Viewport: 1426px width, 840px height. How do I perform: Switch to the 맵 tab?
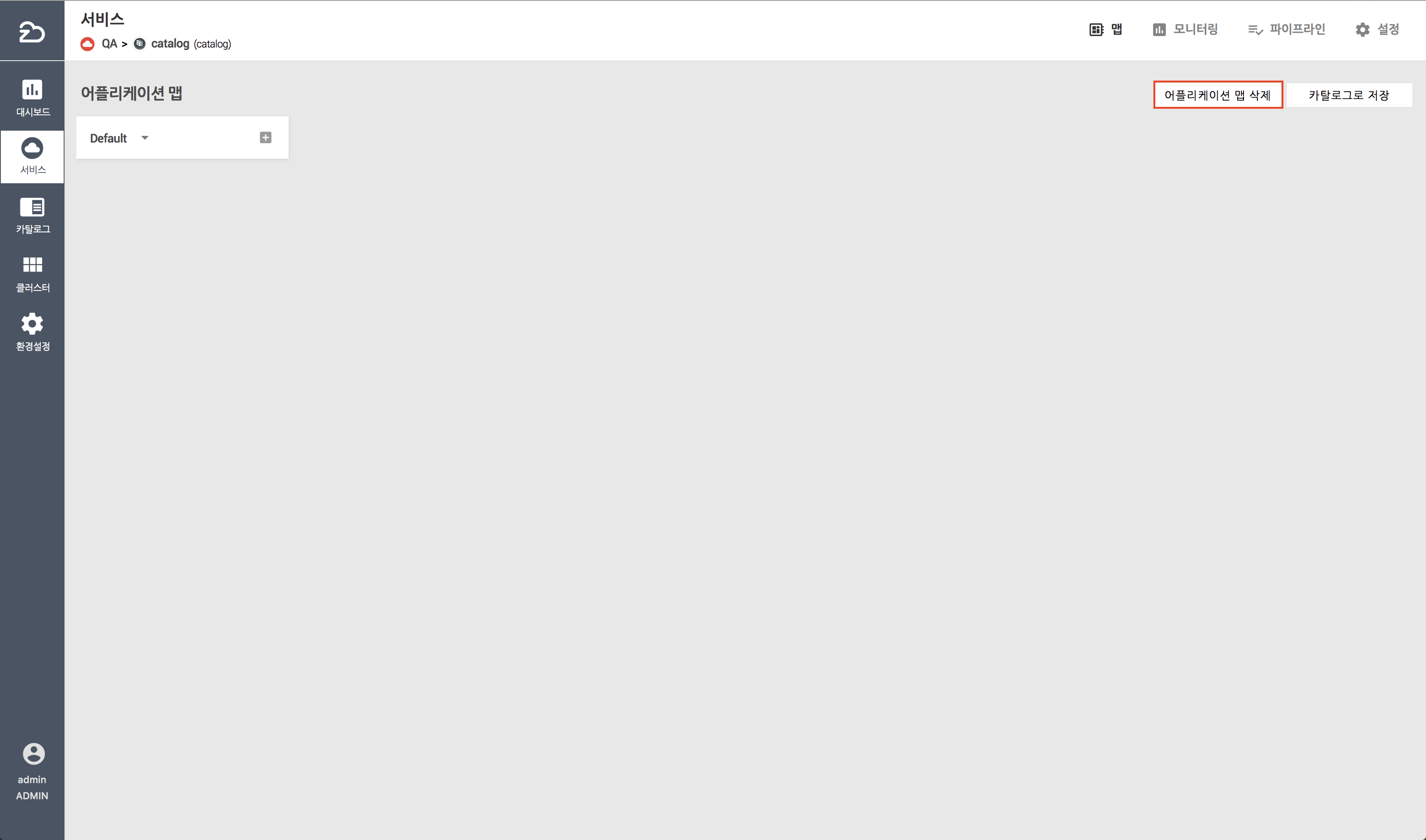tap(1106, 29)
